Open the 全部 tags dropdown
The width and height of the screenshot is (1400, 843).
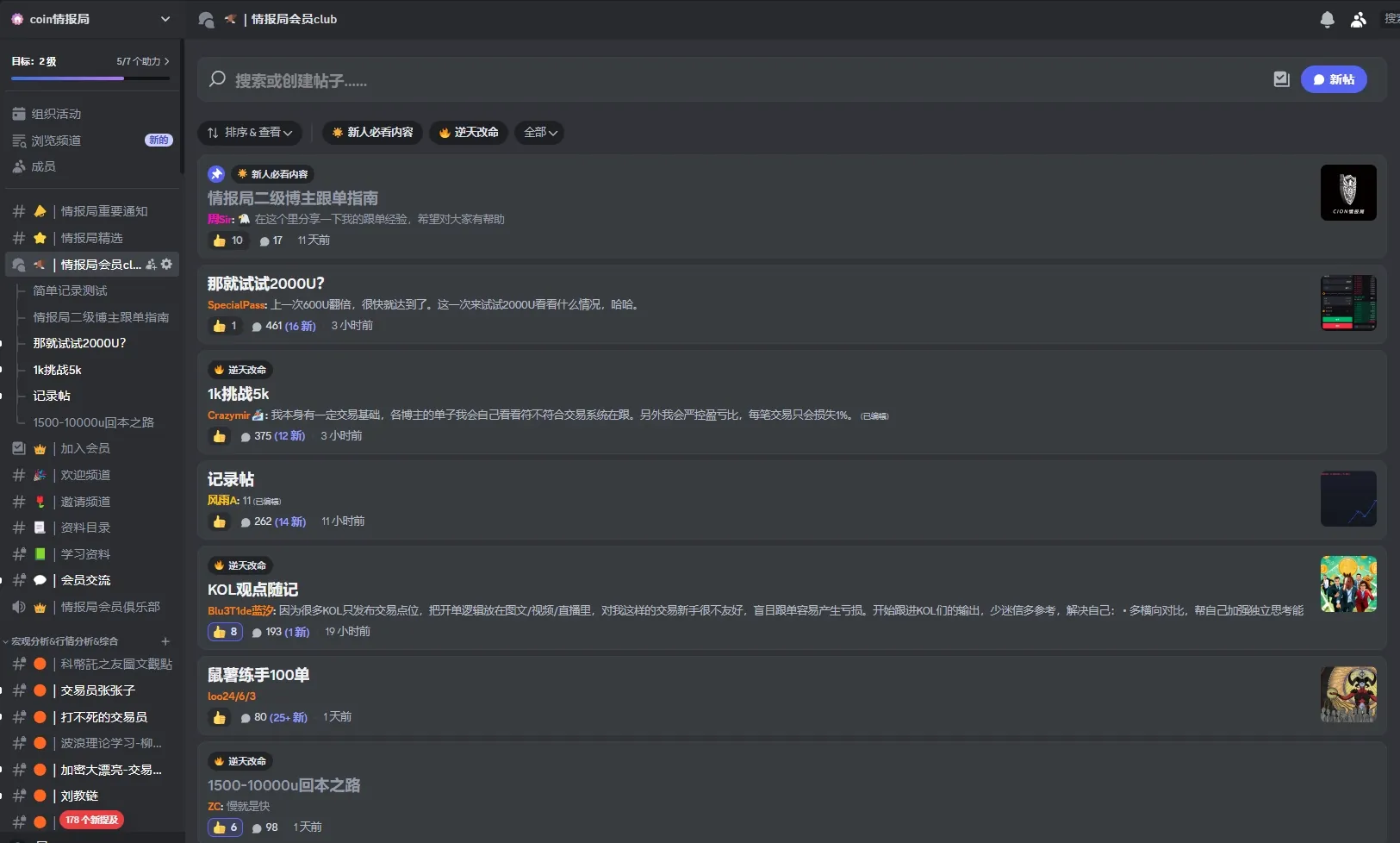pos(539,133)
